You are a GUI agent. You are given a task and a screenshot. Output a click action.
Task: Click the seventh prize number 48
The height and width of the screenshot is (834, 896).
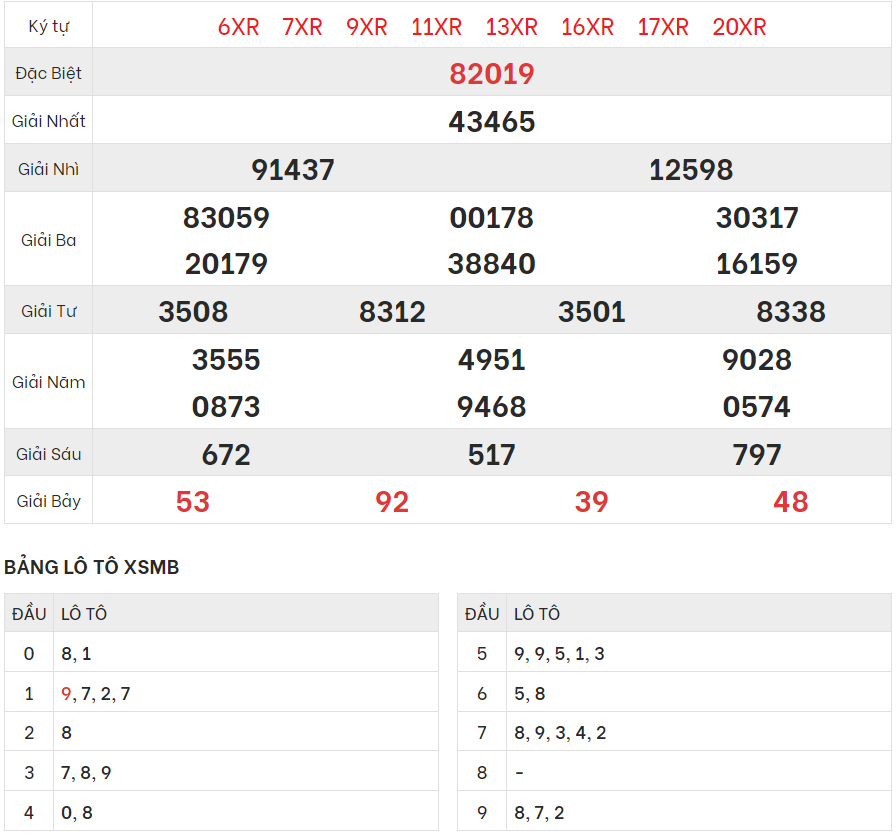click(x=791, y=502)
